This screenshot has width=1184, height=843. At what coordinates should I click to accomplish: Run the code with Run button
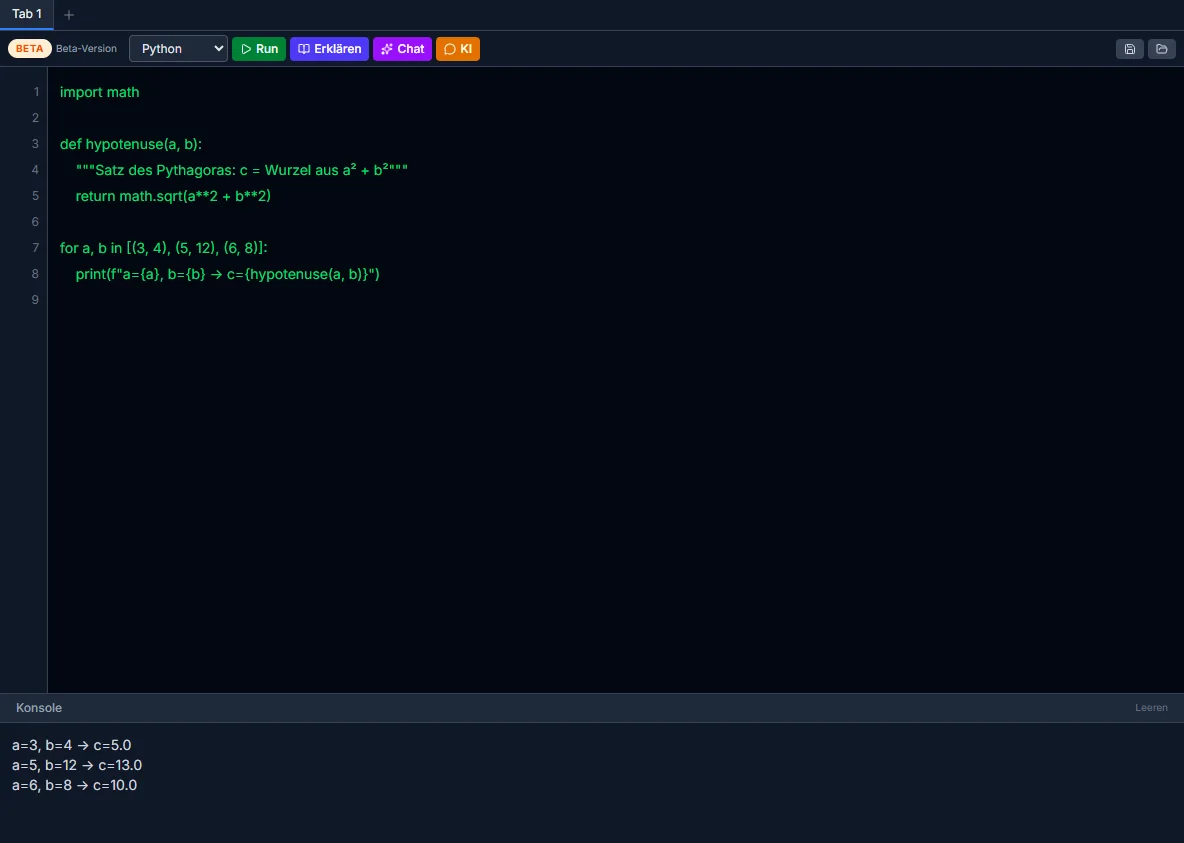(259, 49)
